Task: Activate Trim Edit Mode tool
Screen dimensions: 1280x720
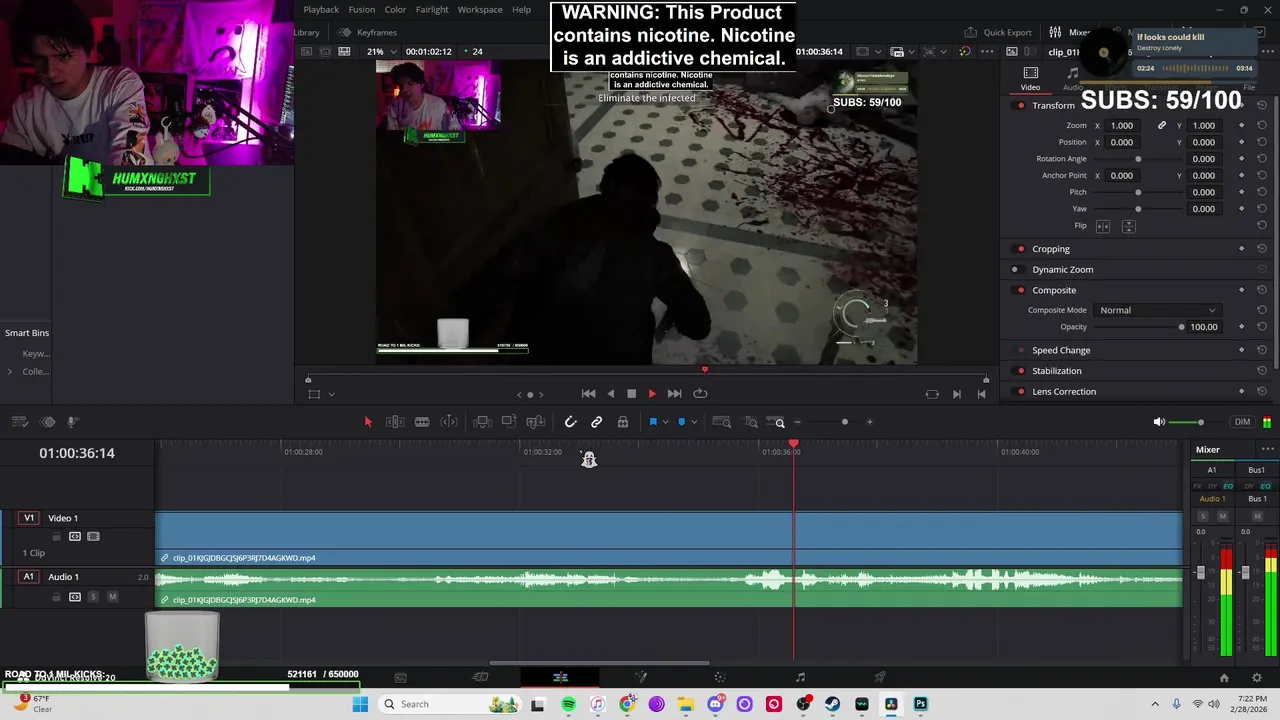Action: [x=395, y=422]
